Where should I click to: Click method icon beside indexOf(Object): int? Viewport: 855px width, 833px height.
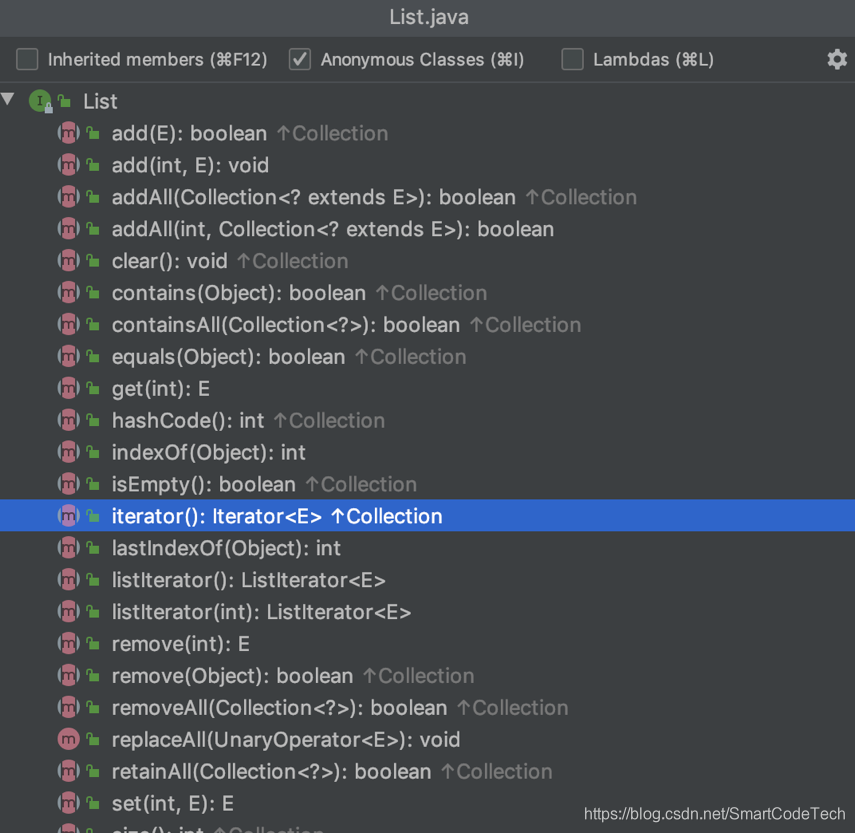pyautogui.click(x=69, y=452)
